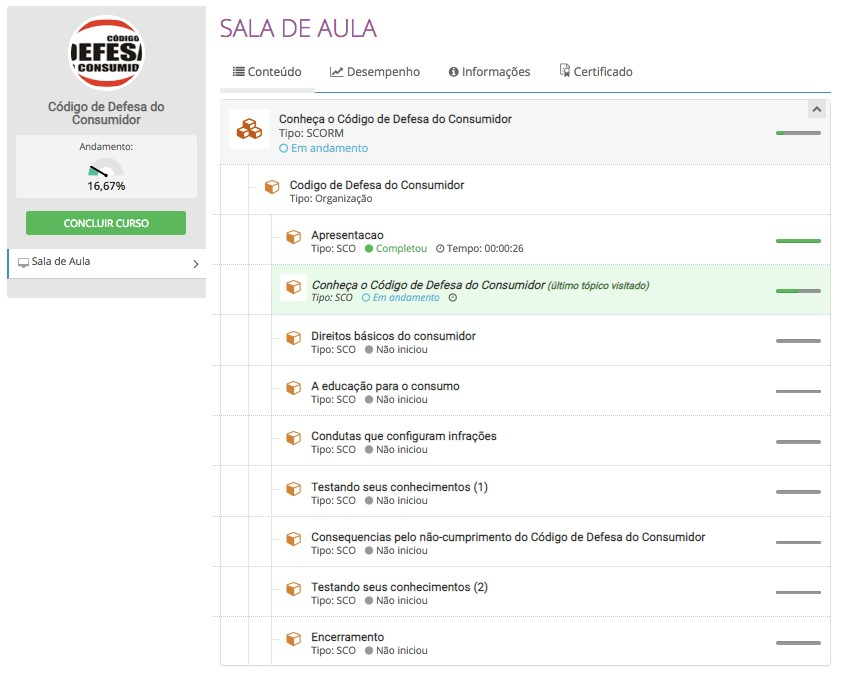
Task: Open the Testando seus conhecimentos (2) topic
Action: pyautogui.click(x=399, y=587)
